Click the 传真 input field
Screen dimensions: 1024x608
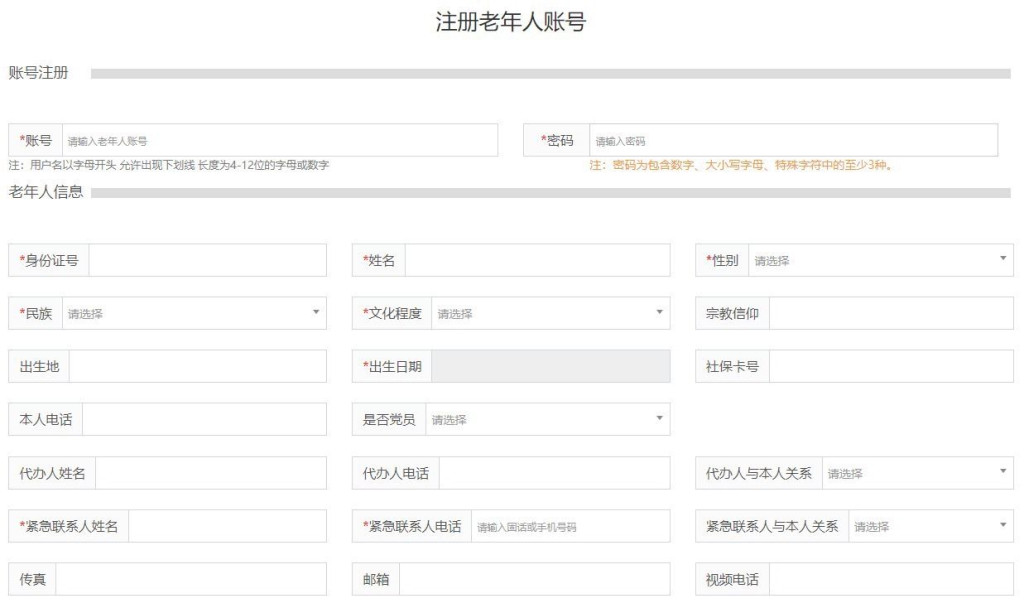[x=190, y=579]
